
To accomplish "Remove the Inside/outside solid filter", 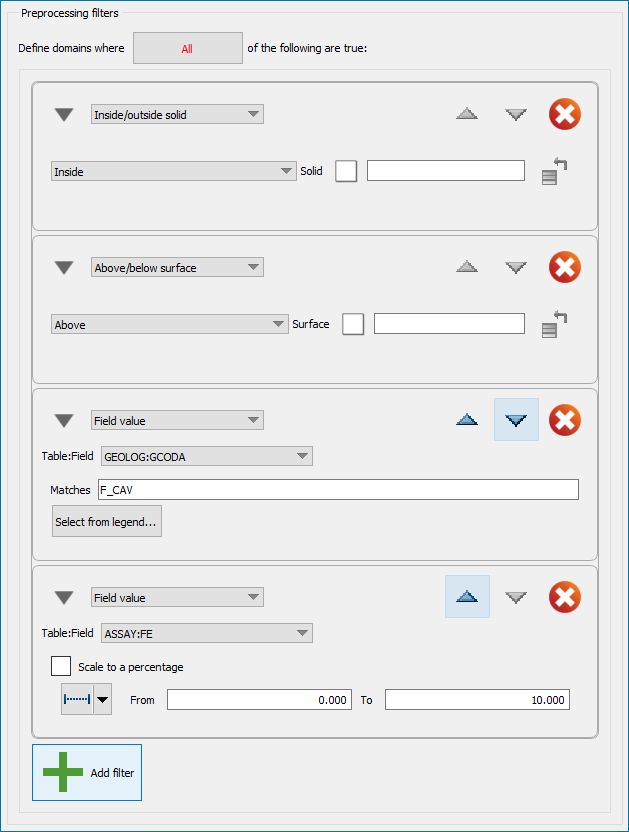I will click(565, 115).
